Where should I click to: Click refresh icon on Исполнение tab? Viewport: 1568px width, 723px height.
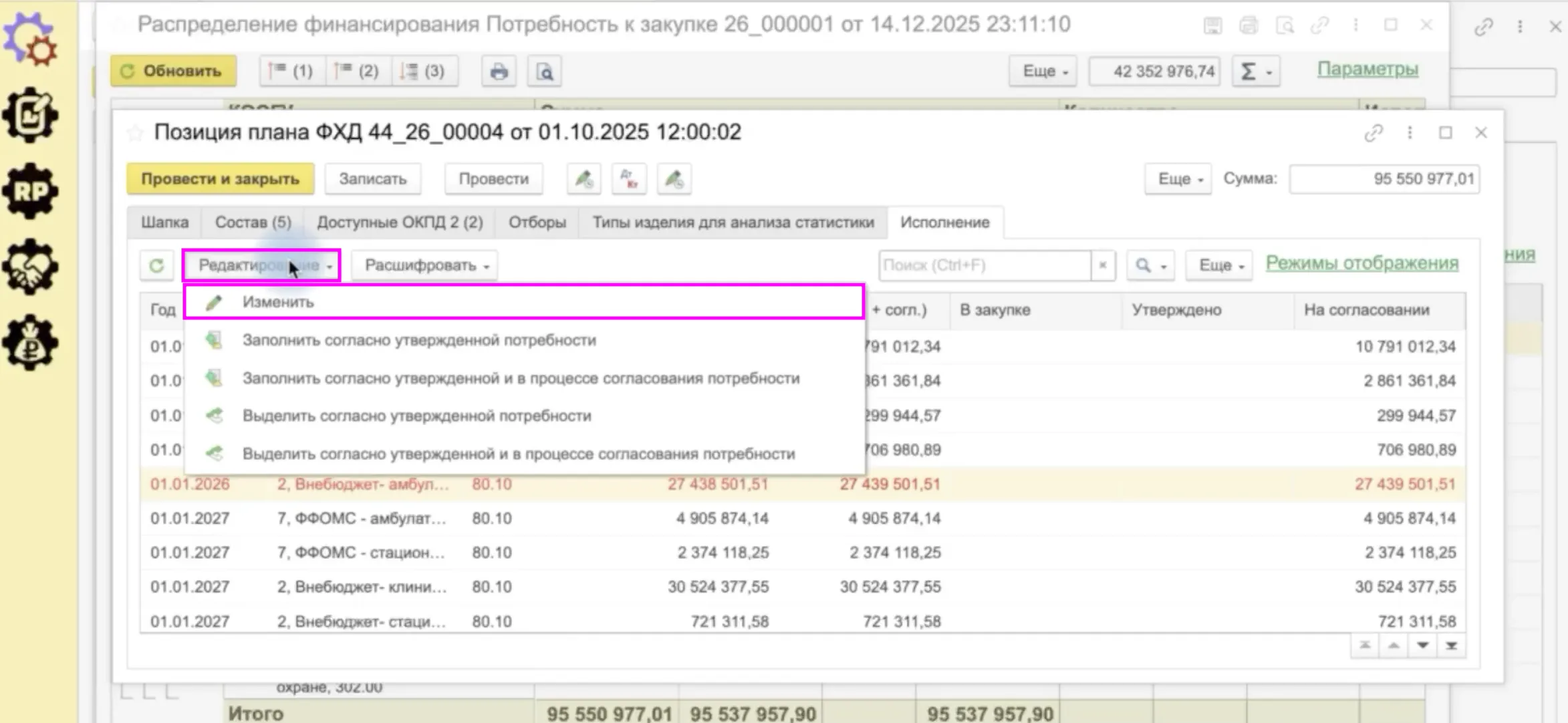coord(156,265)
